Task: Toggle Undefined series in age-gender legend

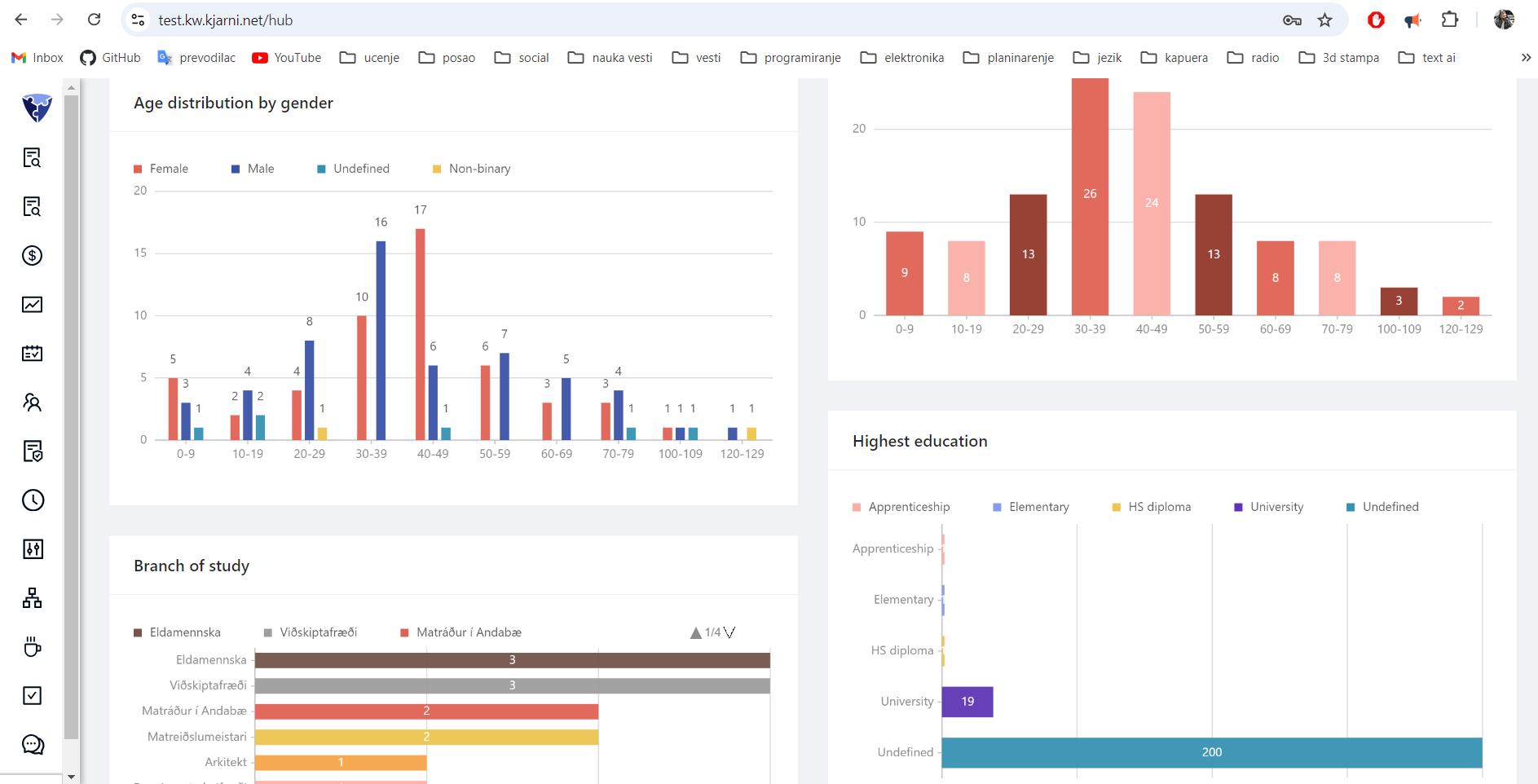Action: coord(354,169)
